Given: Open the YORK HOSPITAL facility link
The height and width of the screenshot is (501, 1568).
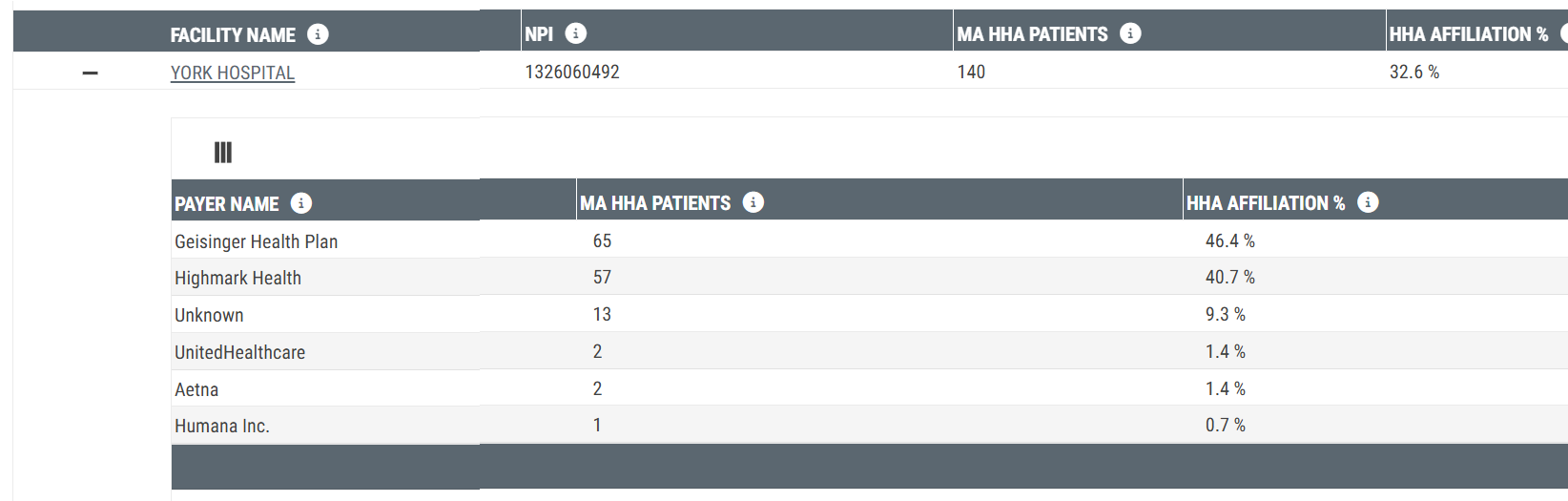Looking at the screenshot, I should point(233,73).
